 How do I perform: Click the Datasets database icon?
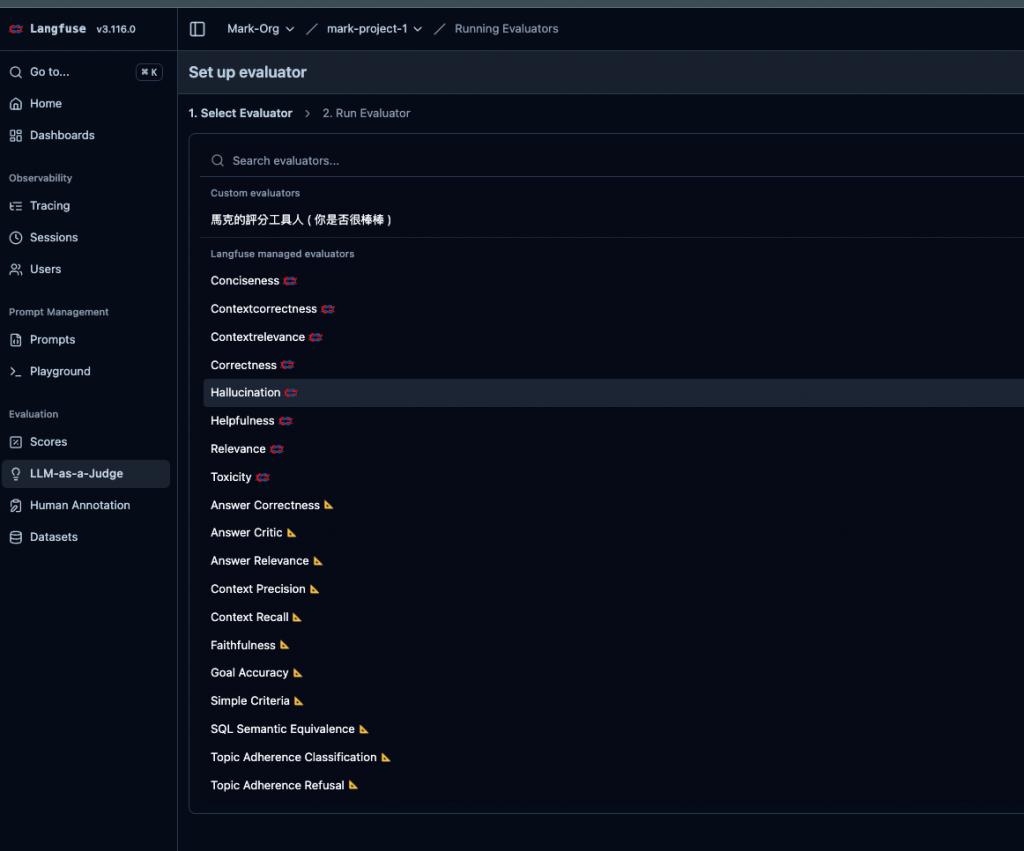[16, 537]
